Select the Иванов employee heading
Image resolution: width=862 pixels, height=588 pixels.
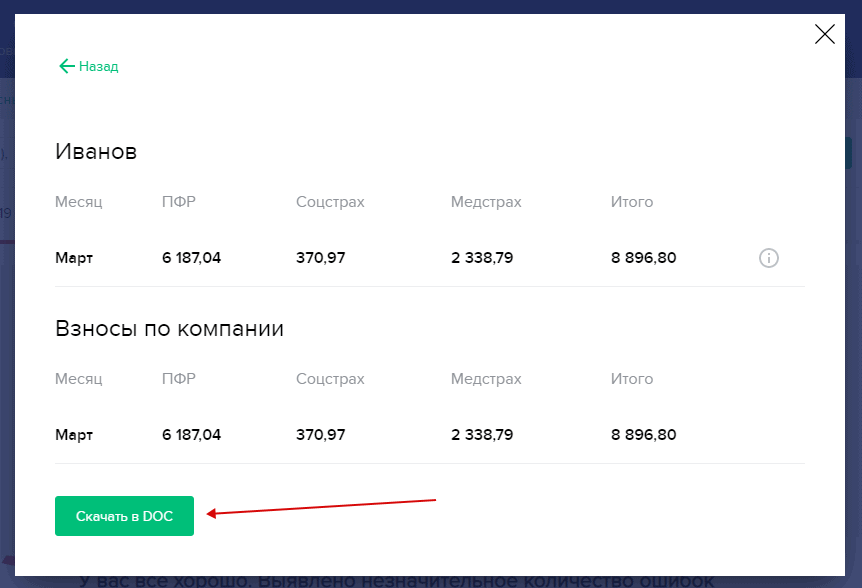click(x=96, y=152)
